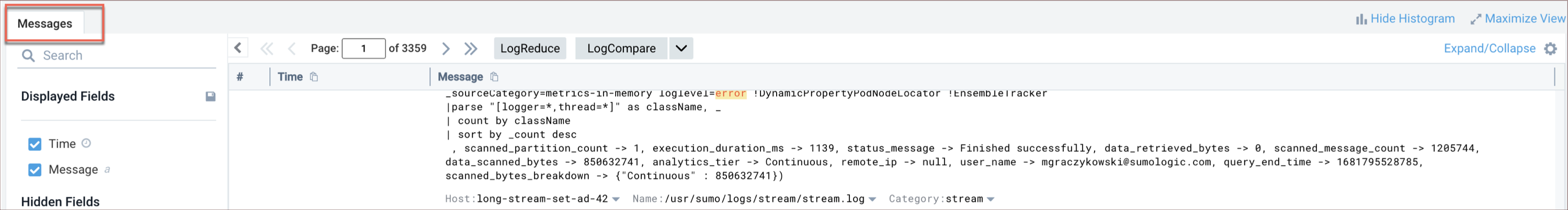Open message display settings gear
The image size is (1568, 210).
click(x=1550, y=49)
